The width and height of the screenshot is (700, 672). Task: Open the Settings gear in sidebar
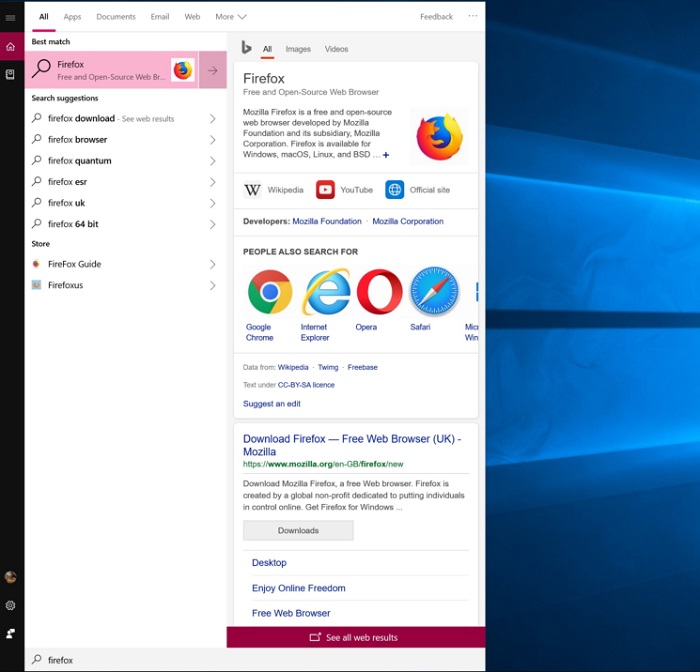point(10,605)
